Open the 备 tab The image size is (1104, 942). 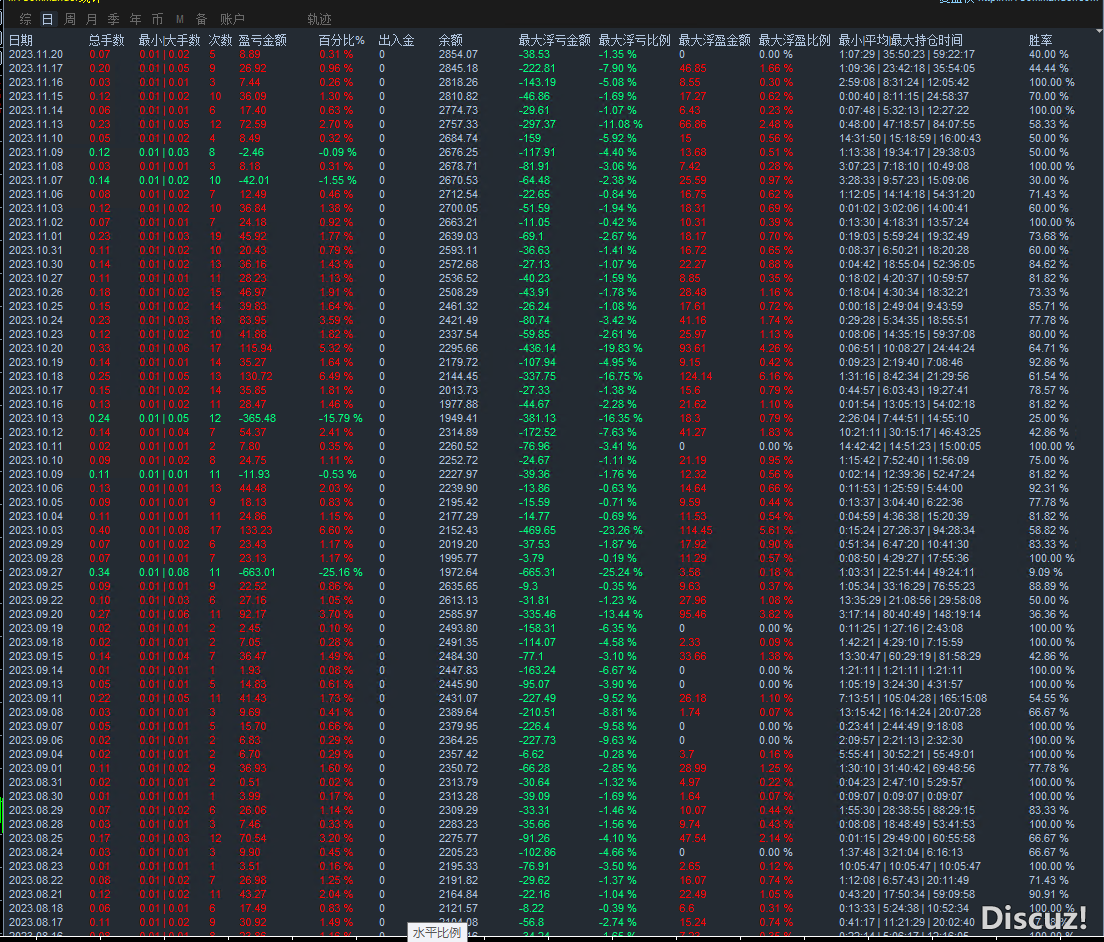[201, 19]
